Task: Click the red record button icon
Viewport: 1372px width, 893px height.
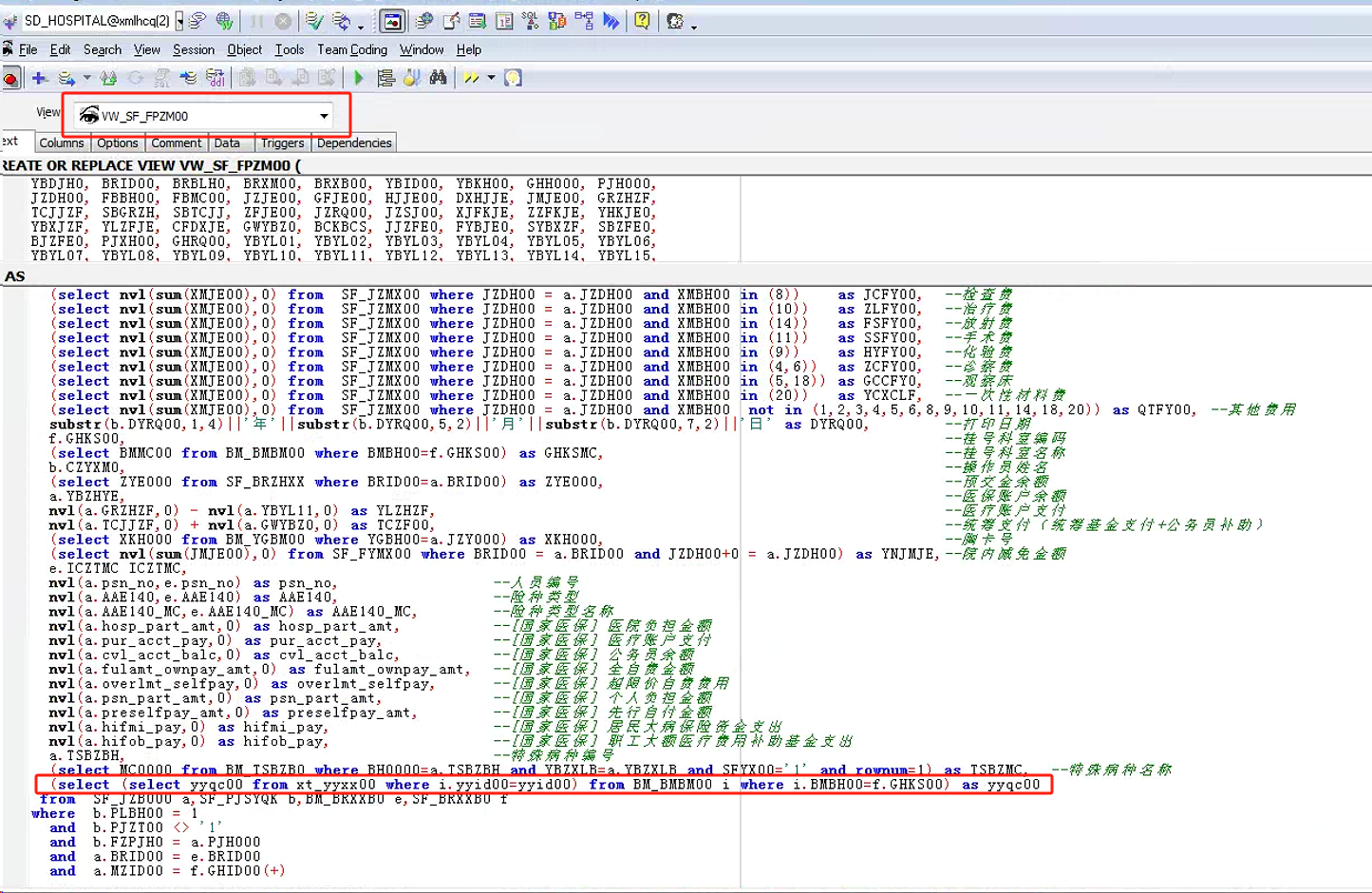Action: (x=11, y=79)
